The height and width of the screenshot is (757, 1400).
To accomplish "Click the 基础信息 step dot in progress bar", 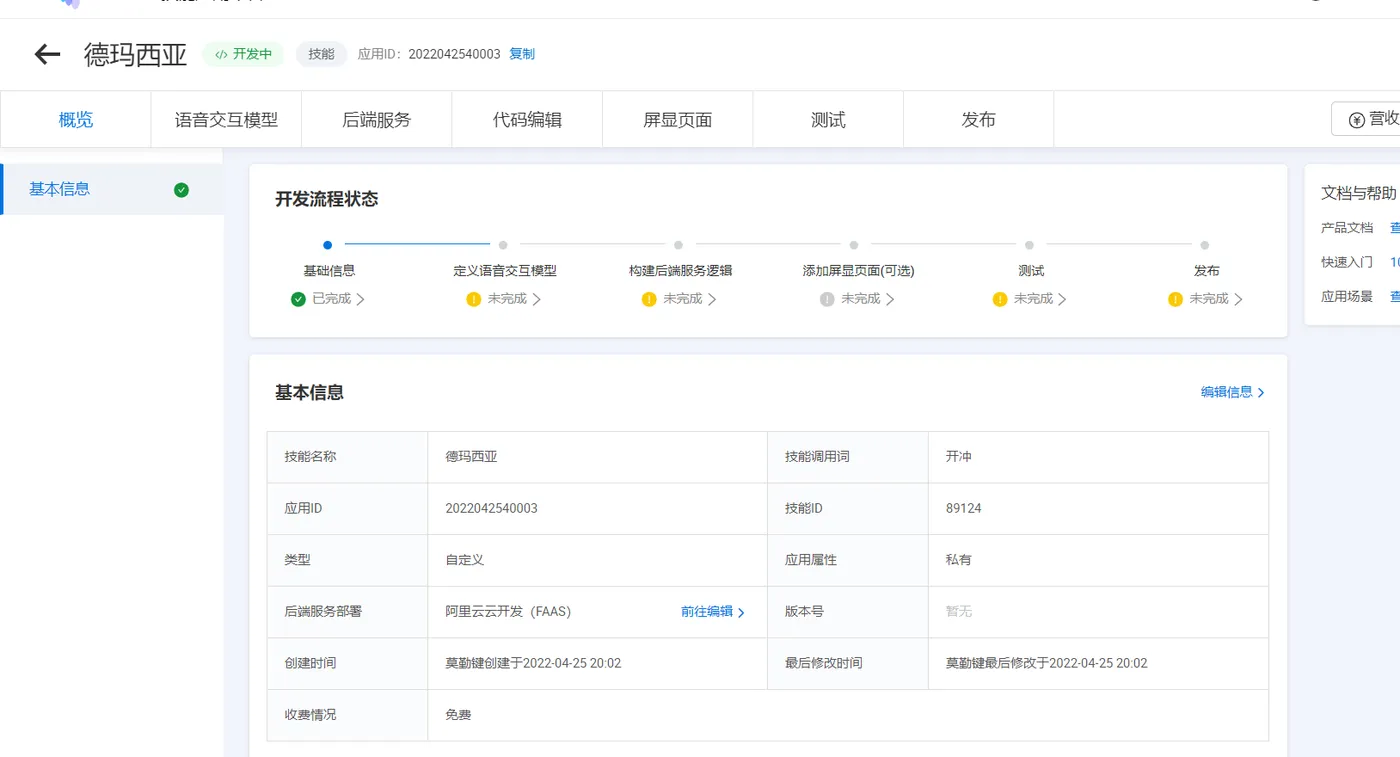I will click(x=328, y=244).
